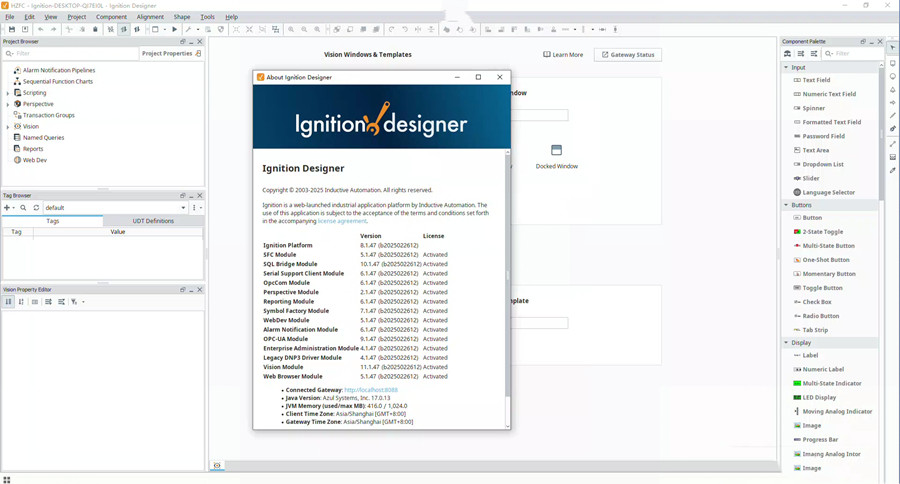This screenshot has width=900, height=484.
Task: Click the Learn More link
Action: coord(563,55)
